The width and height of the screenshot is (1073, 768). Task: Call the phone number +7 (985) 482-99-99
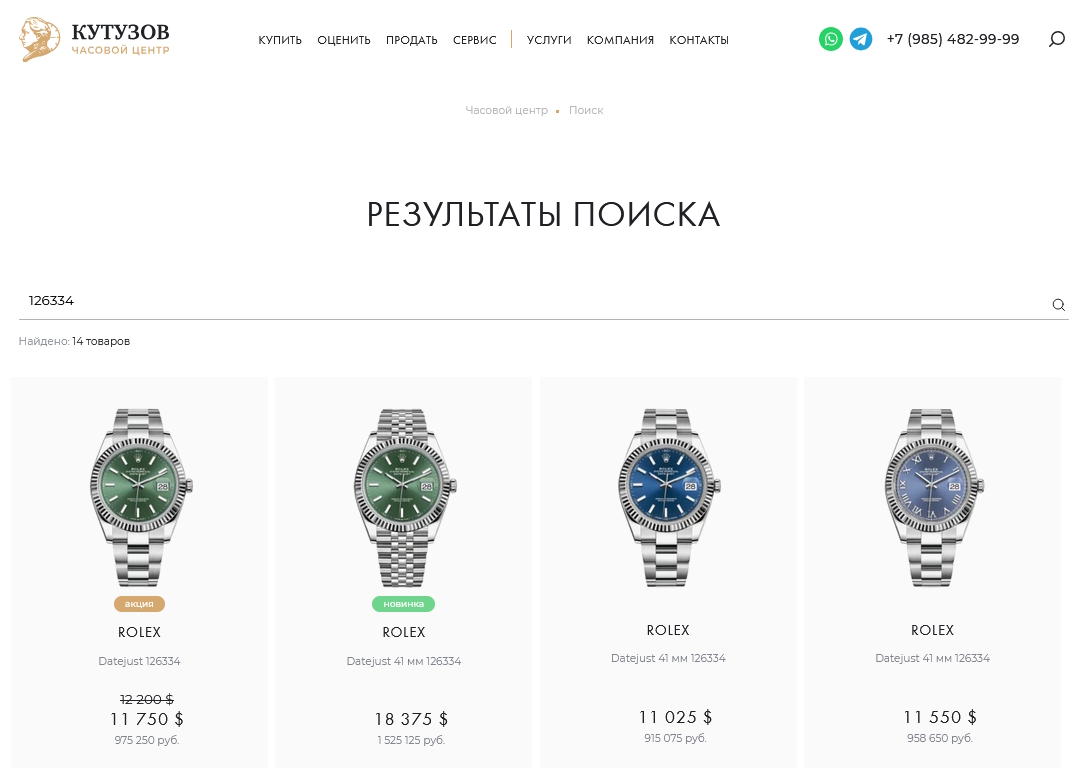tap(953, 39)
